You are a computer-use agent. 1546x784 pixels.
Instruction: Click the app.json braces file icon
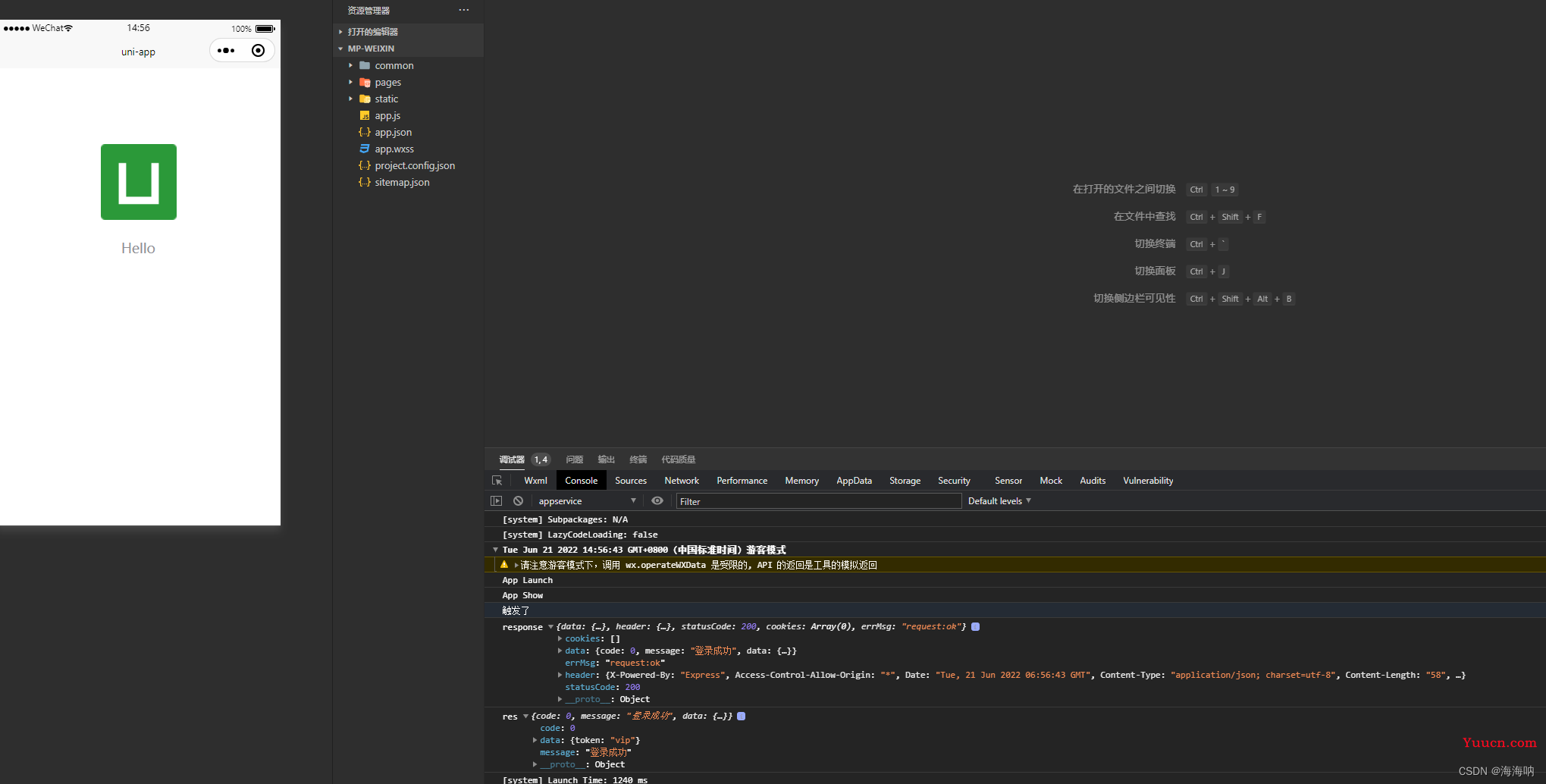(365, 132)
